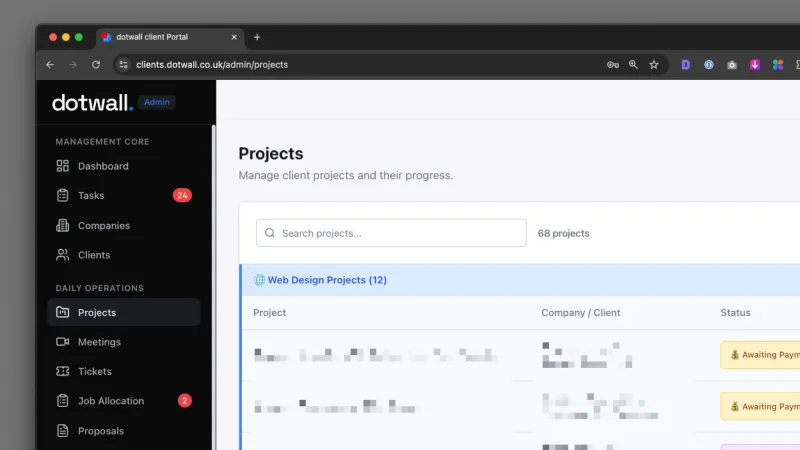Click the Project column header
Screen dimensions: 800x450
pos(269,313)
